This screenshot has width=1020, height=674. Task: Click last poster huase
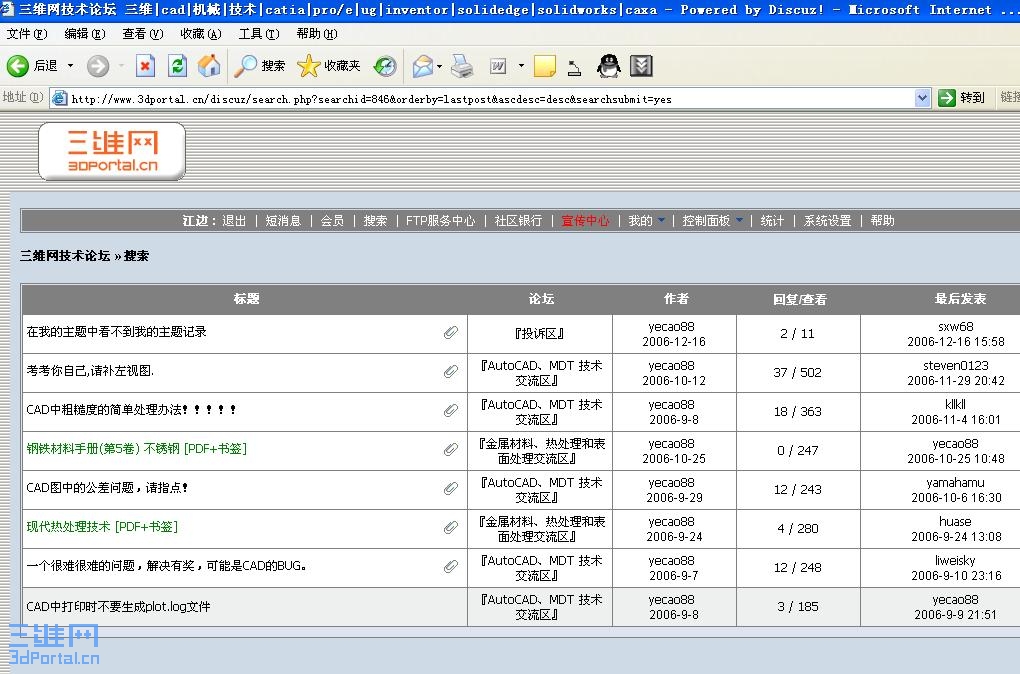coord(956,522)
